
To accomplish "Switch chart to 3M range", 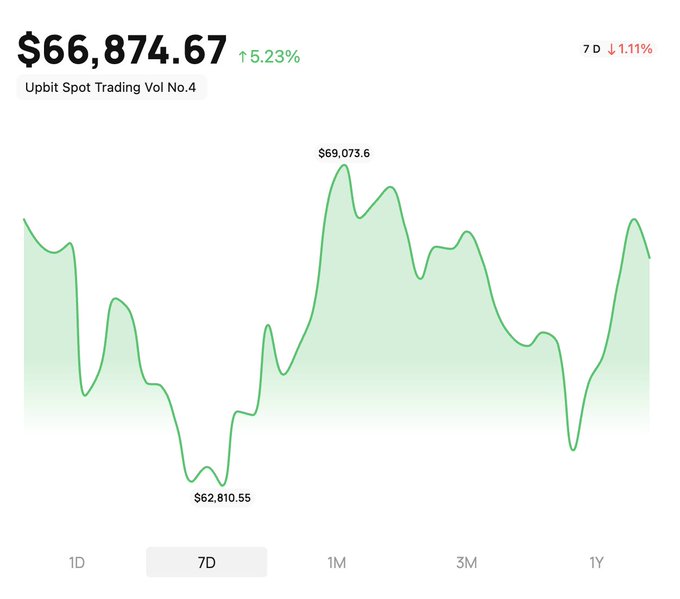I will point(466,562).
